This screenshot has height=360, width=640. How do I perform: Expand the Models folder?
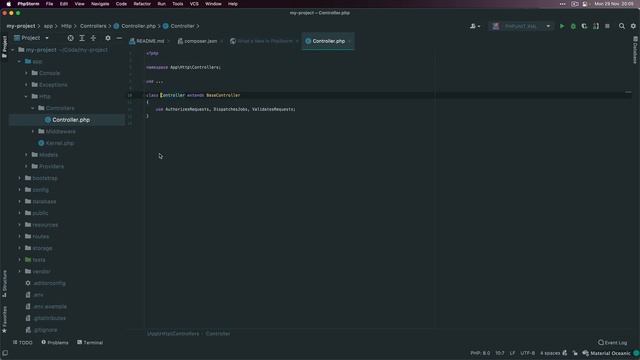(x=26, y=155)
